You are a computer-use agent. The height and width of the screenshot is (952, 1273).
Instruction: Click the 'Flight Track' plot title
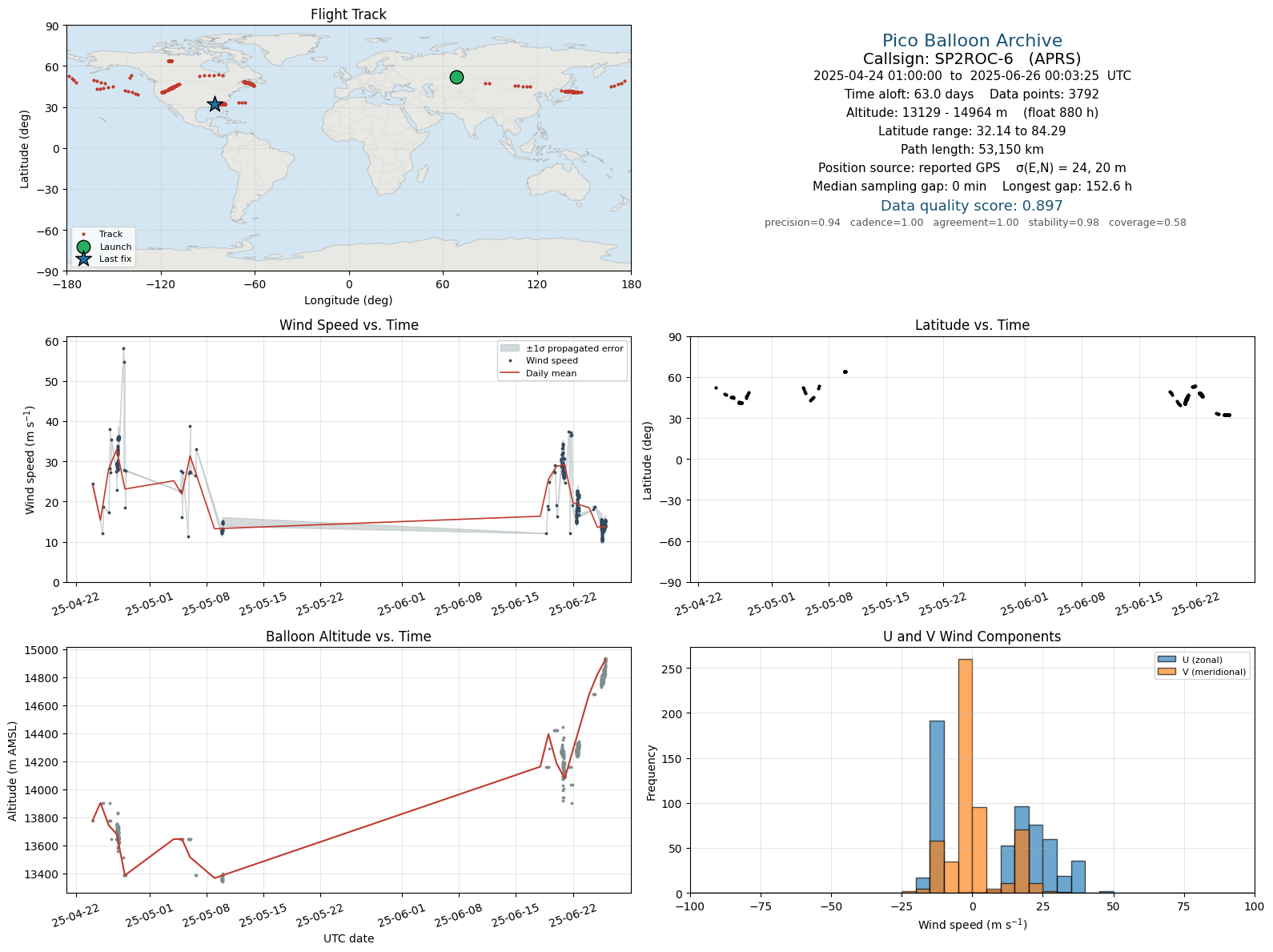(348, 14)
